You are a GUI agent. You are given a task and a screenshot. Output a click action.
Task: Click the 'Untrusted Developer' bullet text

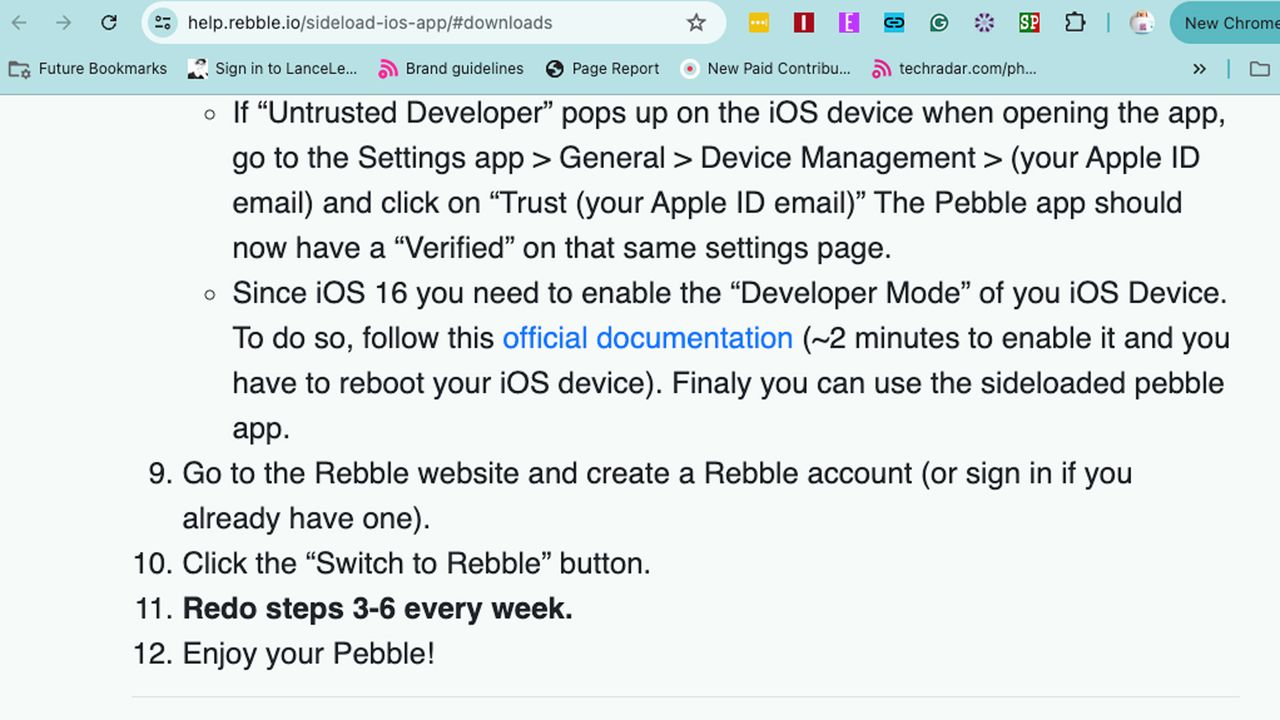click(731, 180)
